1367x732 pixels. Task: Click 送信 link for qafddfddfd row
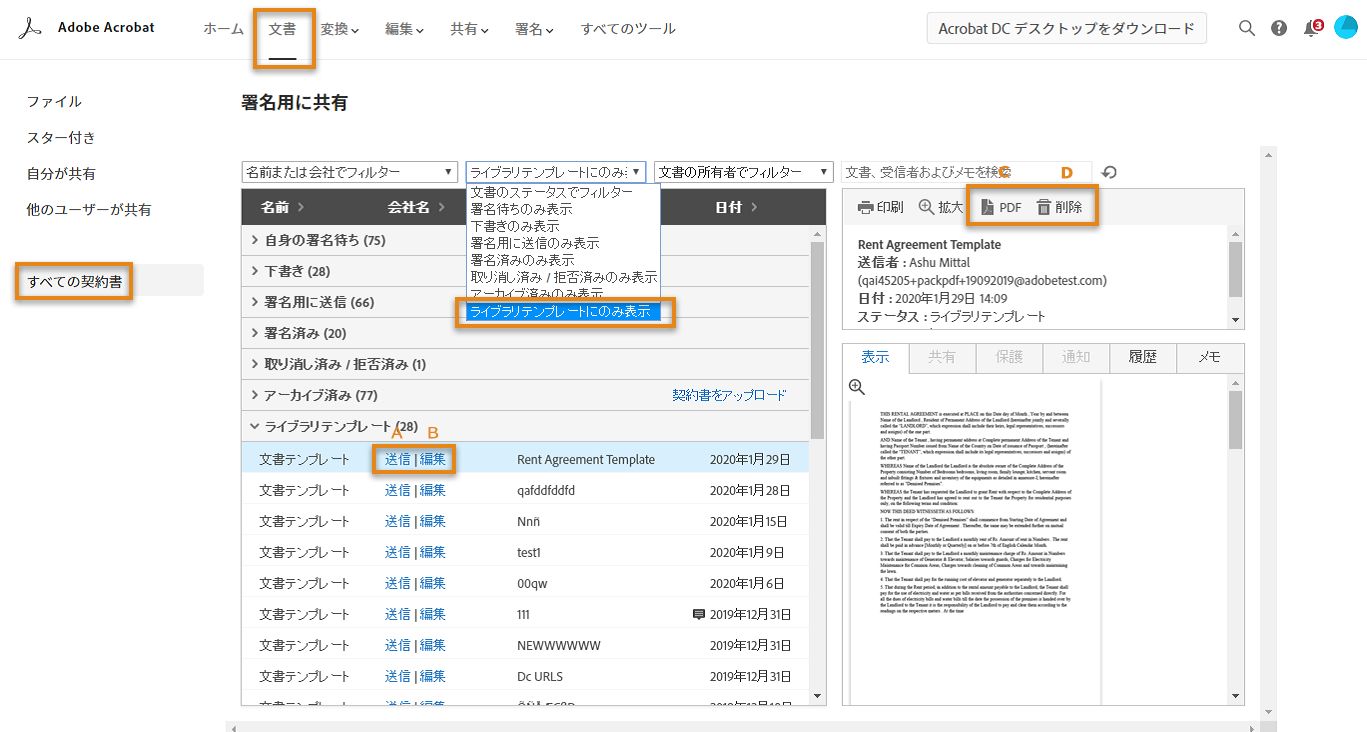click(x=398, y=490)
